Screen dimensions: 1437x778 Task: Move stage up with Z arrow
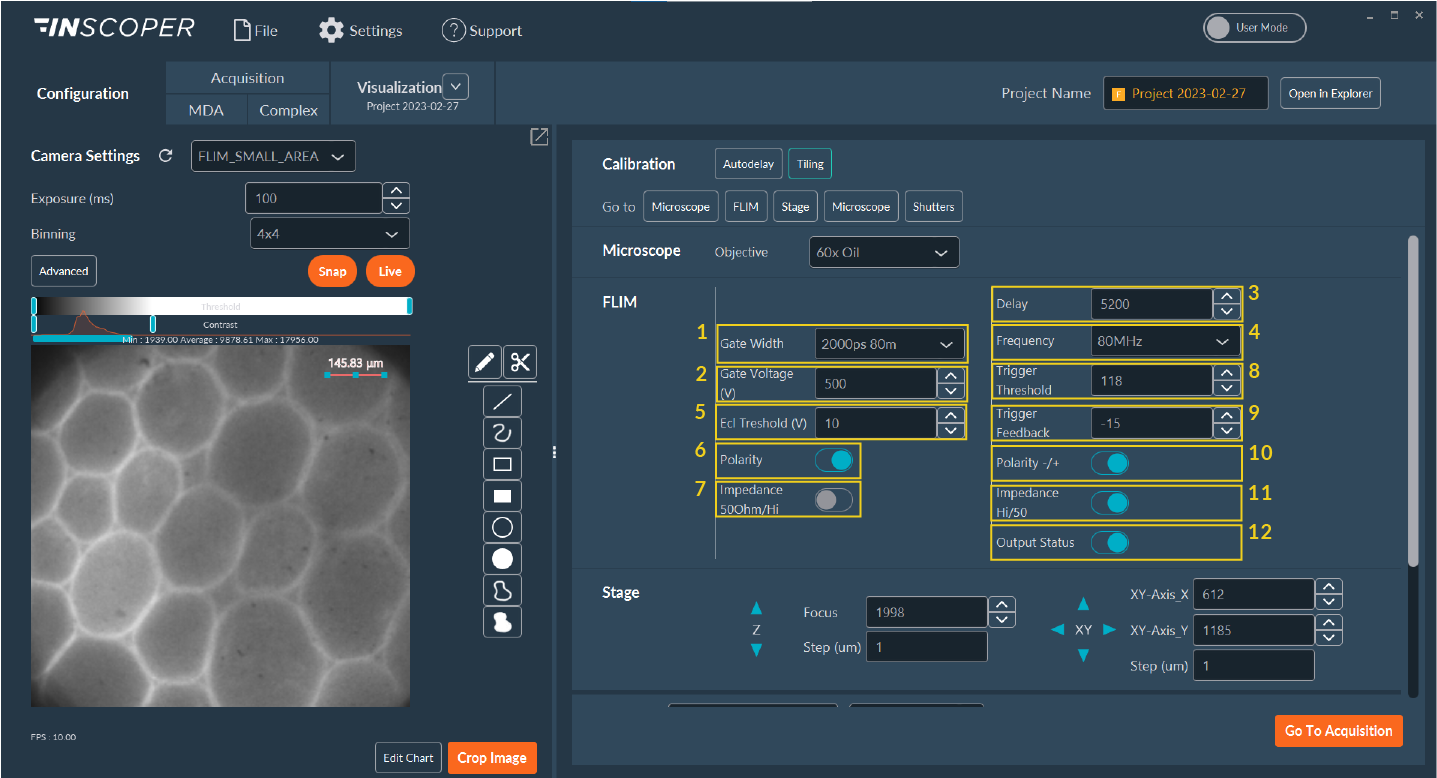click(x=756, y=608)
